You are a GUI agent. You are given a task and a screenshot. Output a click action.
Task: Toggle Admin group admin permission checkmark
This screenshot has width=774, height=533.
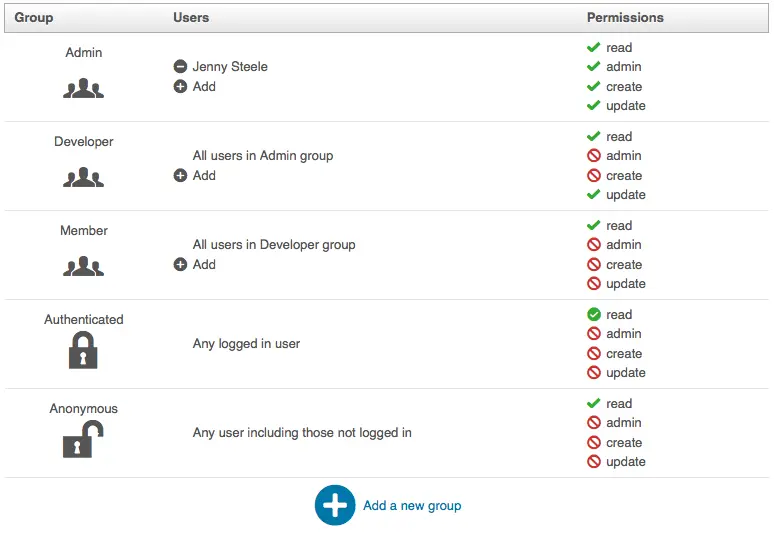(593, 66)
